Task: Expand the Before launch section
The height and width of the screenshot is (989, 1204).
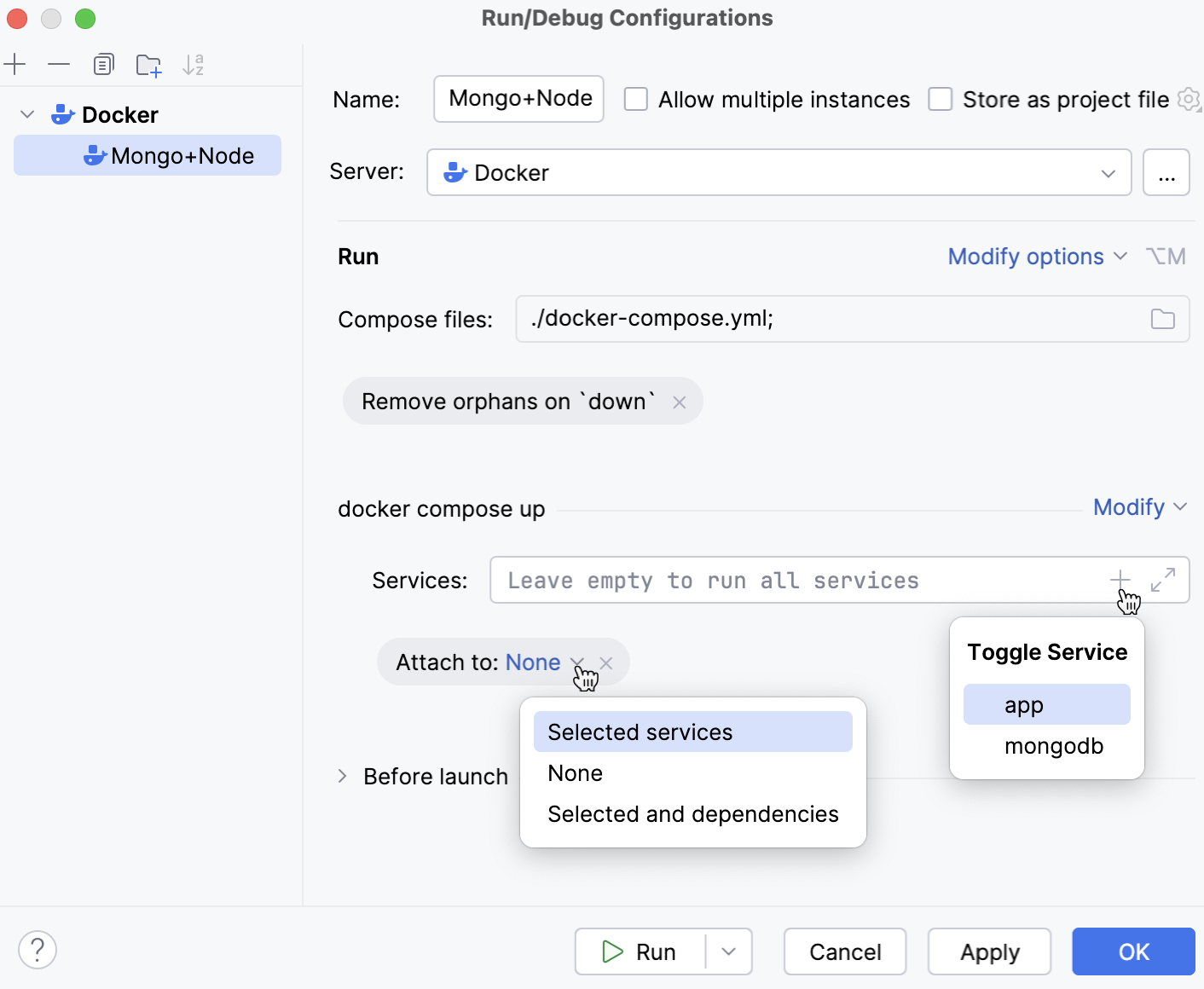Action: pyautogui.click(x=343, y=776)
